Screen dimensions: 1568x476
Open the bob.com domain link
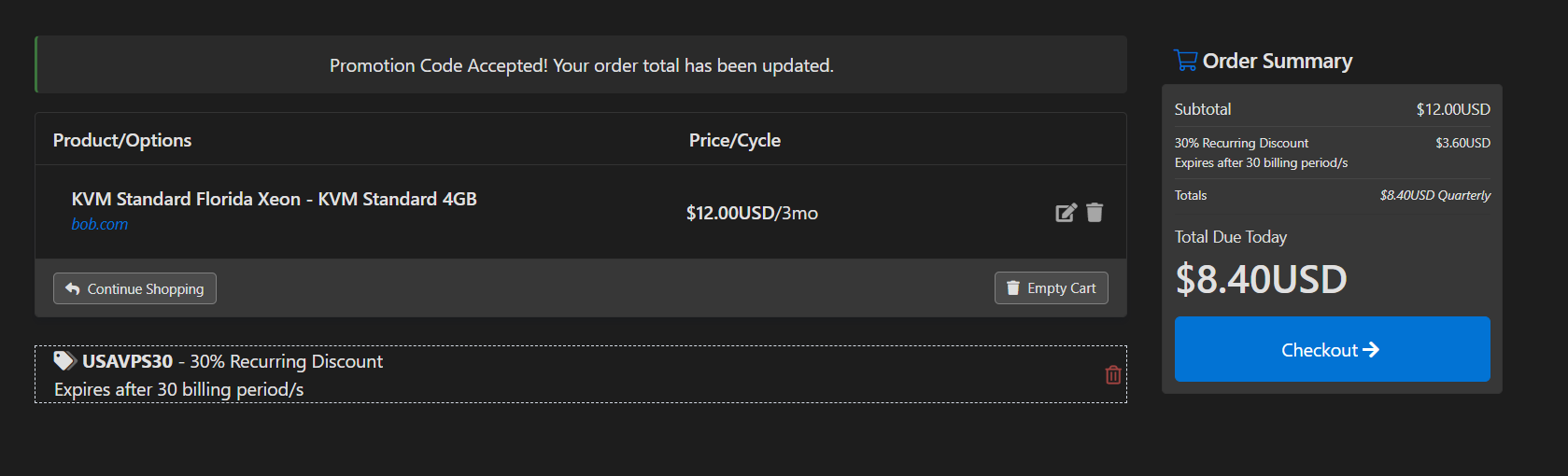100,224
